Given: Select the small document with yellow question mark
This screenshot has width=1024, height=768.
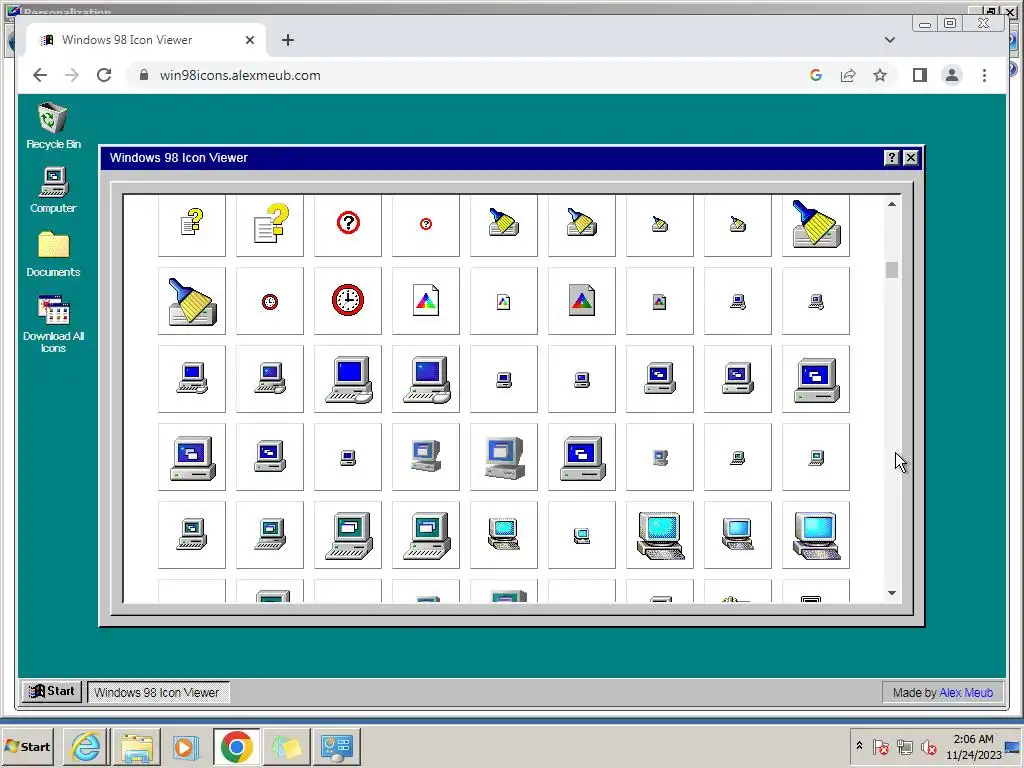Looking at the screenshot, I should [192, 223].
